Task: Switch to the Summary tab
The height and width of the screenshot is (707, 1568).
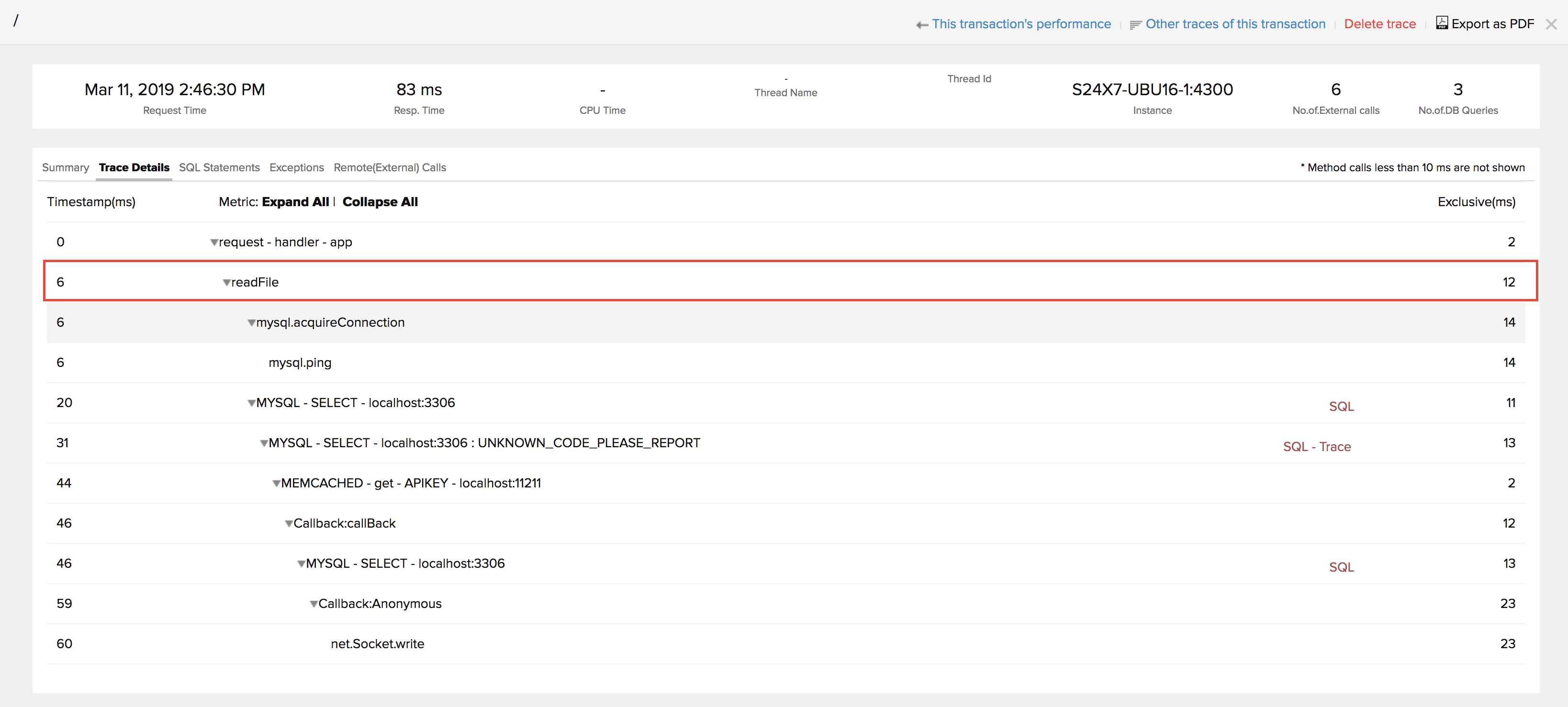Action: point(65,167)
